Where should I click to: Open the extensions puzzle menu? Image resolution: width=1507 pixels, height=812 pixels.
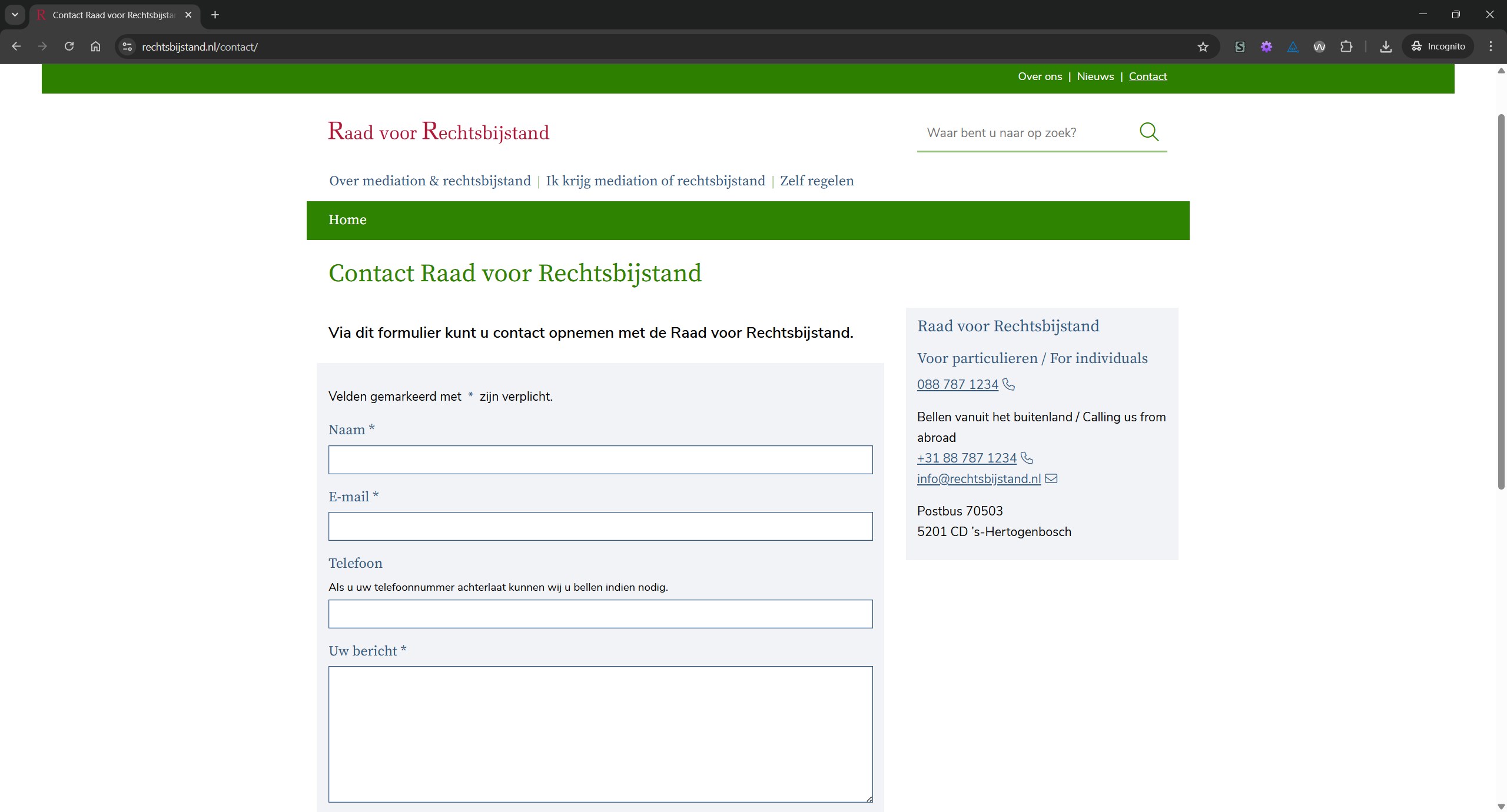click(x=1346, y=46)
